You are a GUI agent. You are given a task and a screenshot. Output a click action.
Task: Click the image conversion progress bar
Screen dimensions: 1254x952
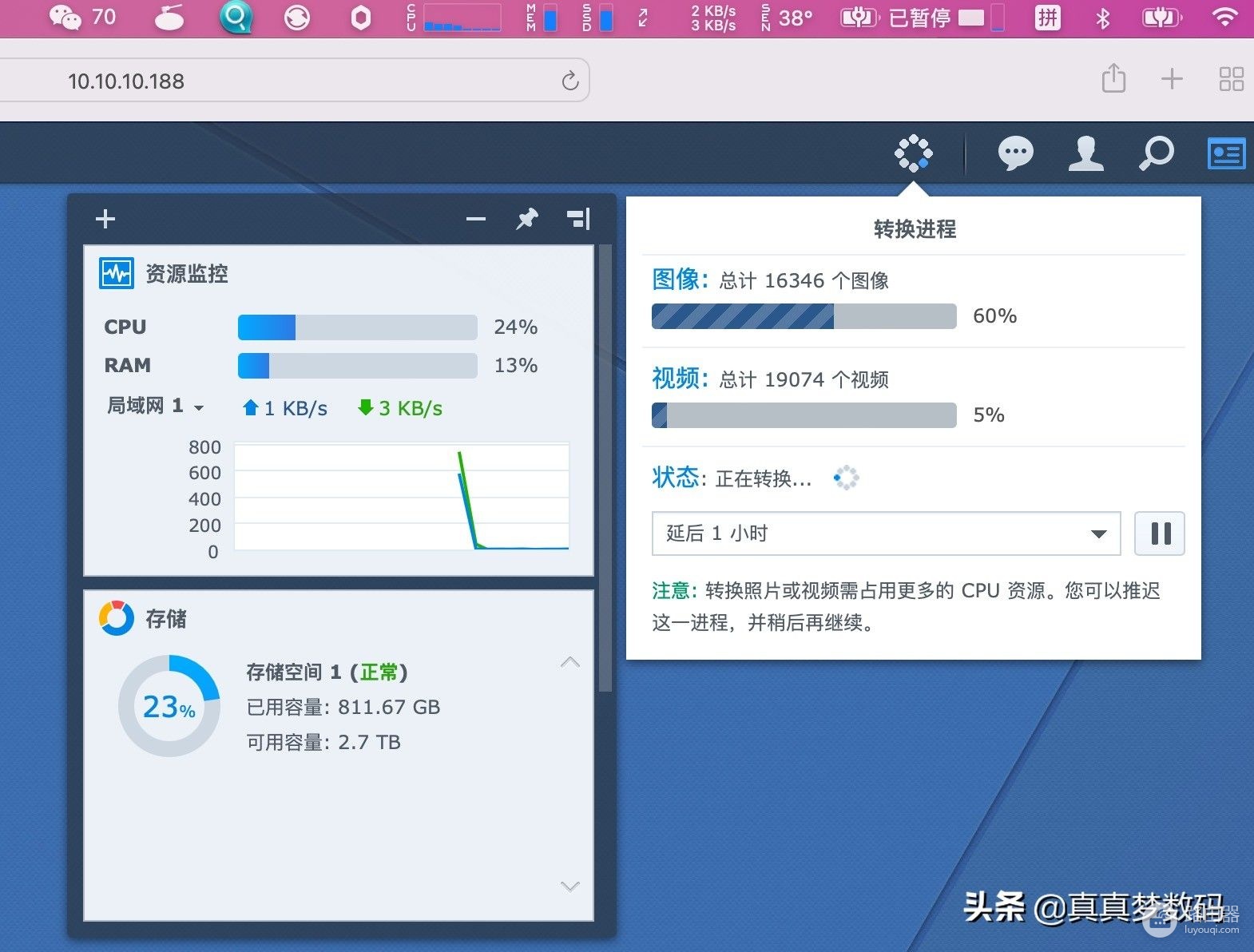[x=804, y=316]
